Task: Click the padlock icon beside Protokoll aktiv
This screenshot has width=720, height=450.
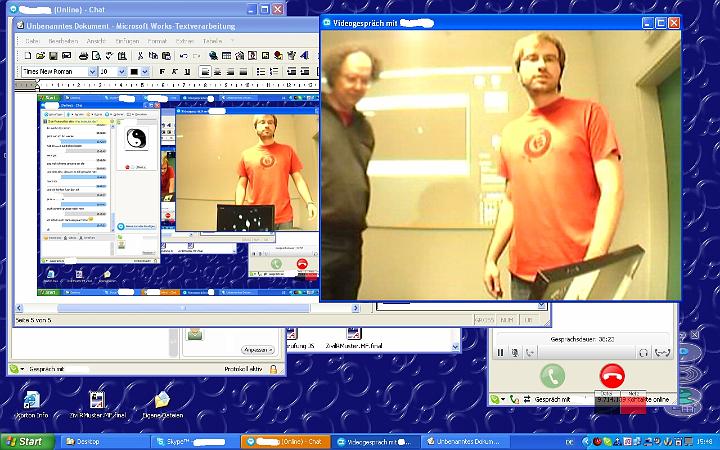Action: [x=273, y=369]
